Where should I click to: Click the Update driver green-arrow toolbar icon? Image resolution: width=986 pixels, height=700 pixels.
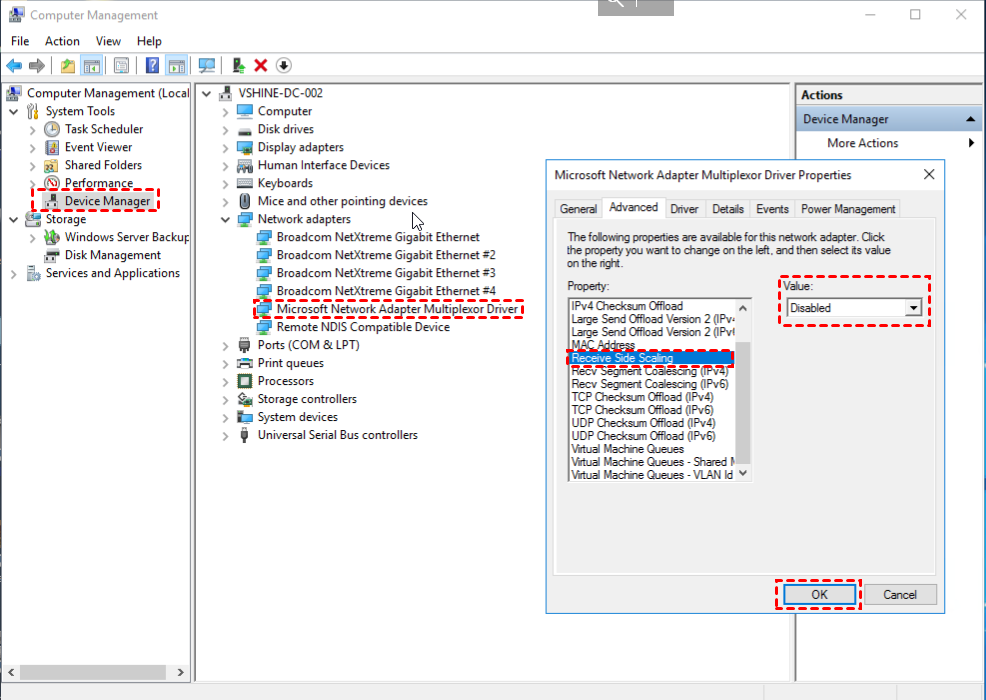click(x=238, y=66)
